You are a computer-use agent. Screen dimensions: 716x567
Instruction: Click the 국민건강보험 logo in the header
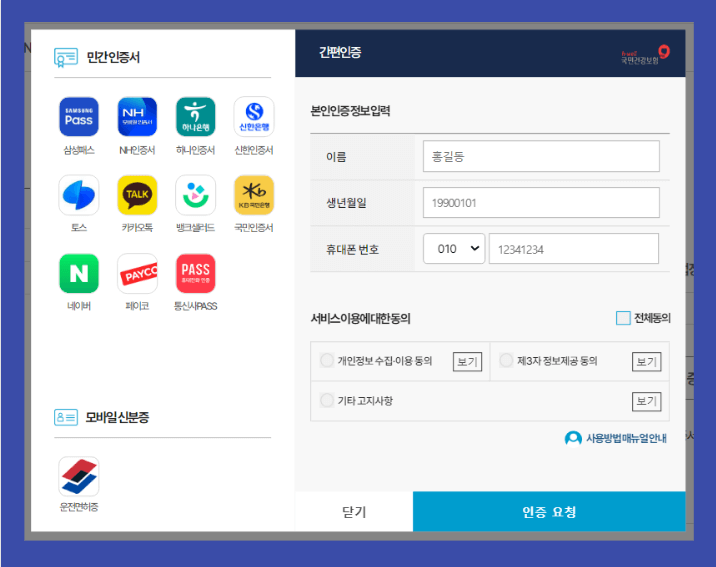(645, 54)
